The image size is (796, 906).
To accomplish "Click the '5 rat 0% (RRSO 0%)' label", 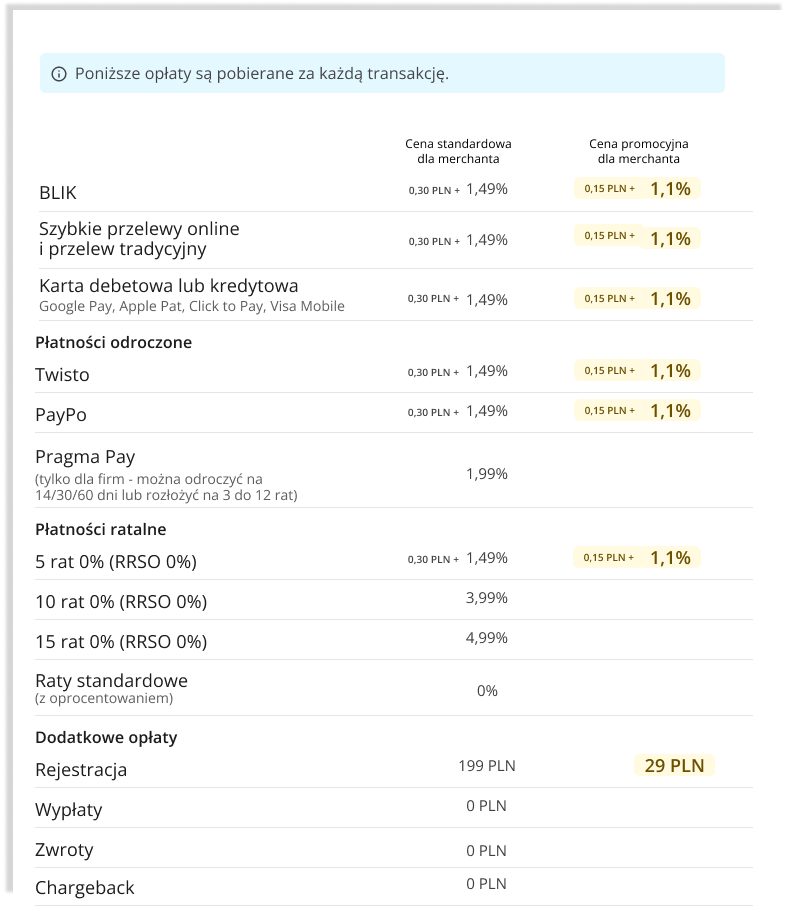I will click(116, 562).
